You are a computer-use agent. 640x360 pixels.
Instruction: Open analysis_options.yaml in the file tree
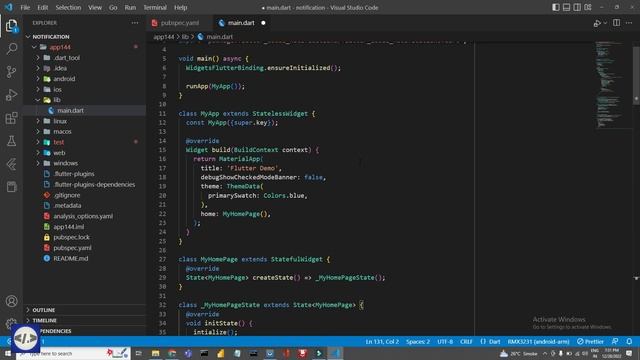(84, 216)
